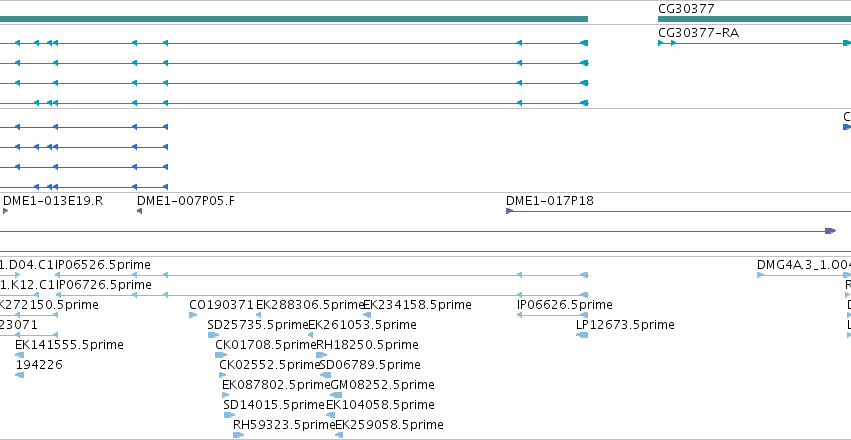Click the CK02552.5prime EST label

coord(270,365)
